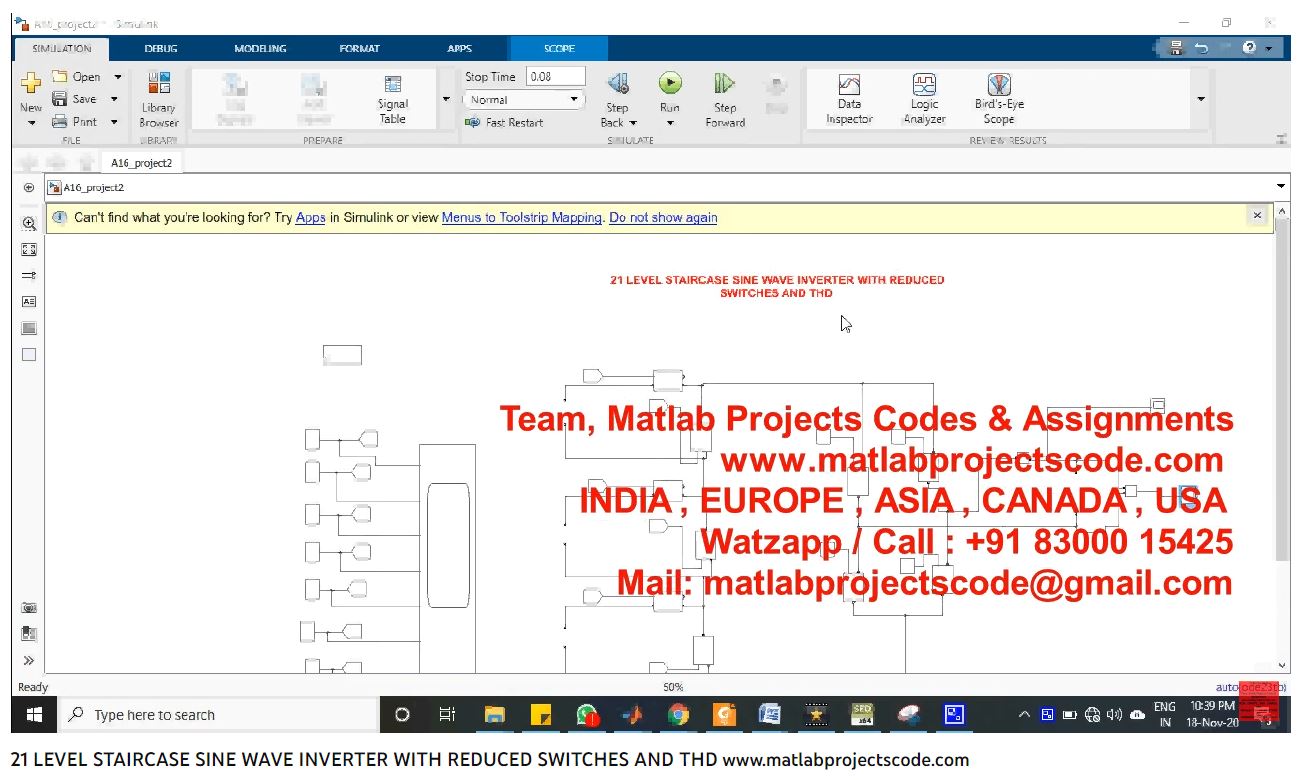Switch to the APPS tab
This screenshot has width=1303, height=780.
(459, 48)
